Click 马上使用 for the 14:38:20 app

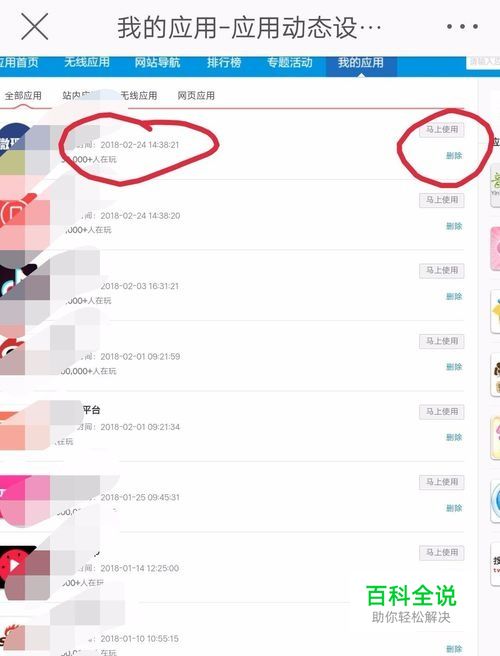pos(441,200)
